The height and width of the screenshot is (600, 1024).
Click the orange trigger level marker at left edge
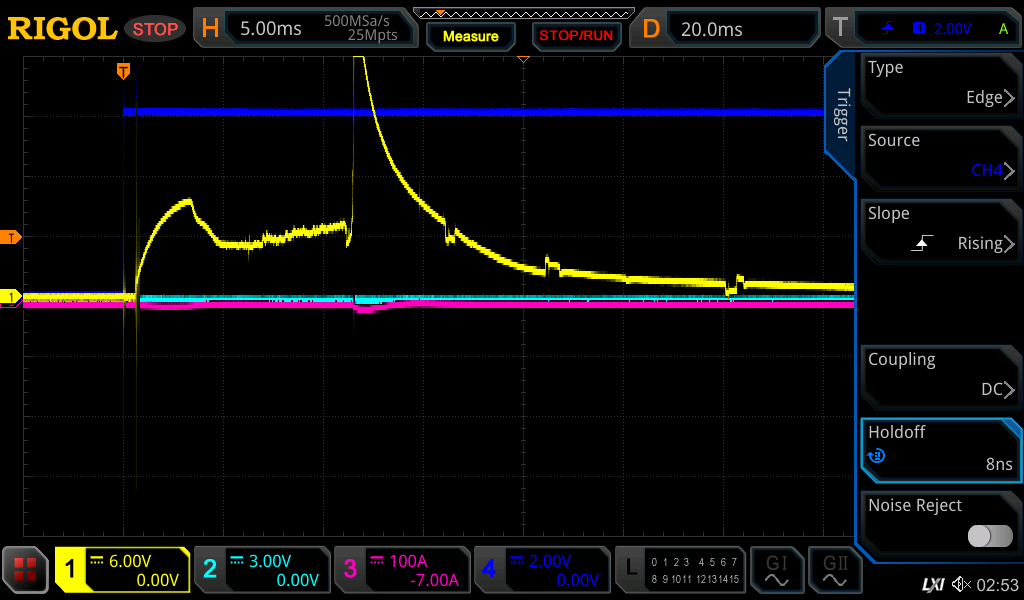pos(11,237)
